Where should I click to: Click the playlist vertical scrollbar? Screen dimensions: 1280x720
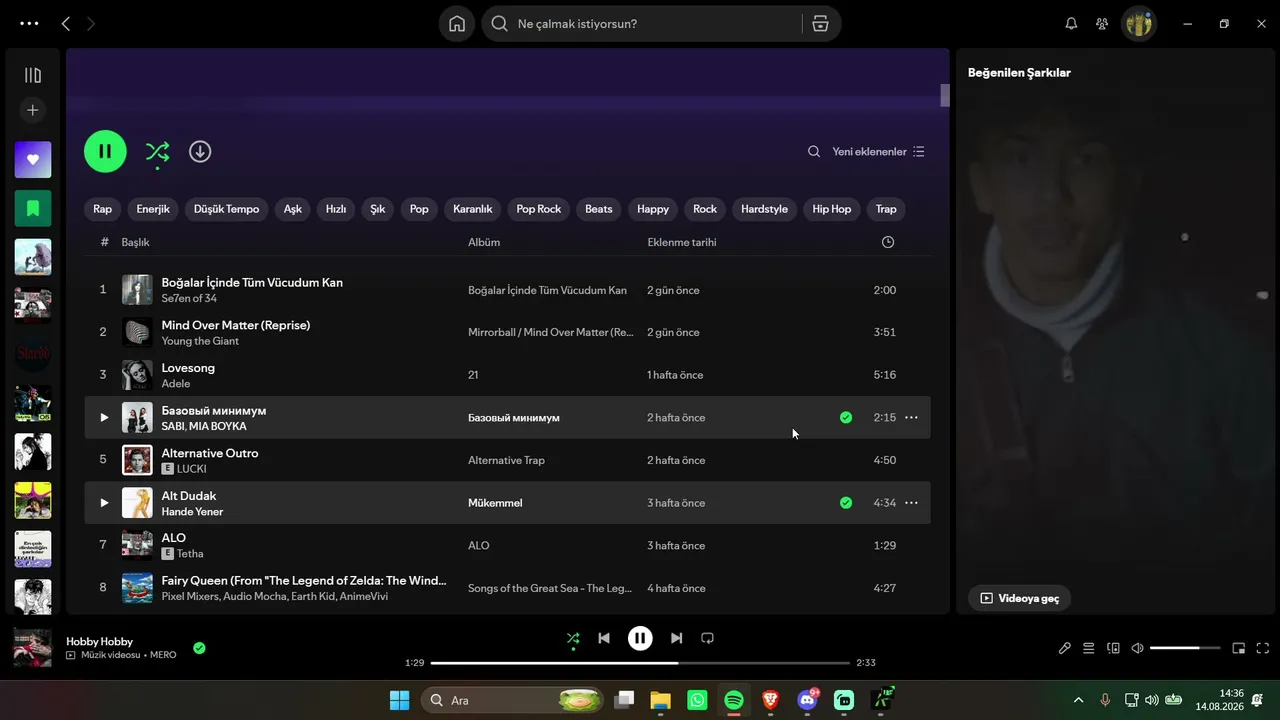944,96
